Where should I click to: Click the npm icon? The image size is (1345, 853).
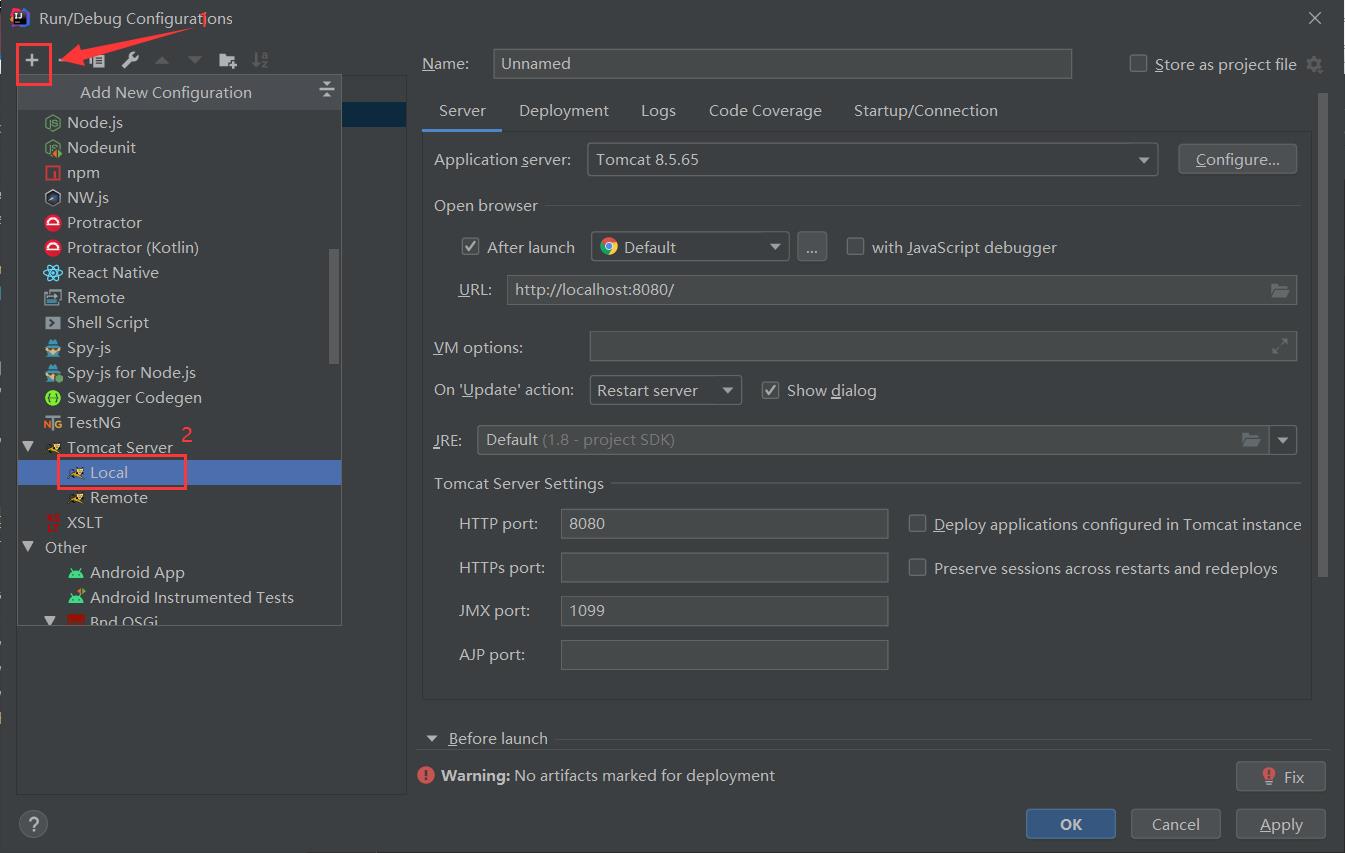53,172
